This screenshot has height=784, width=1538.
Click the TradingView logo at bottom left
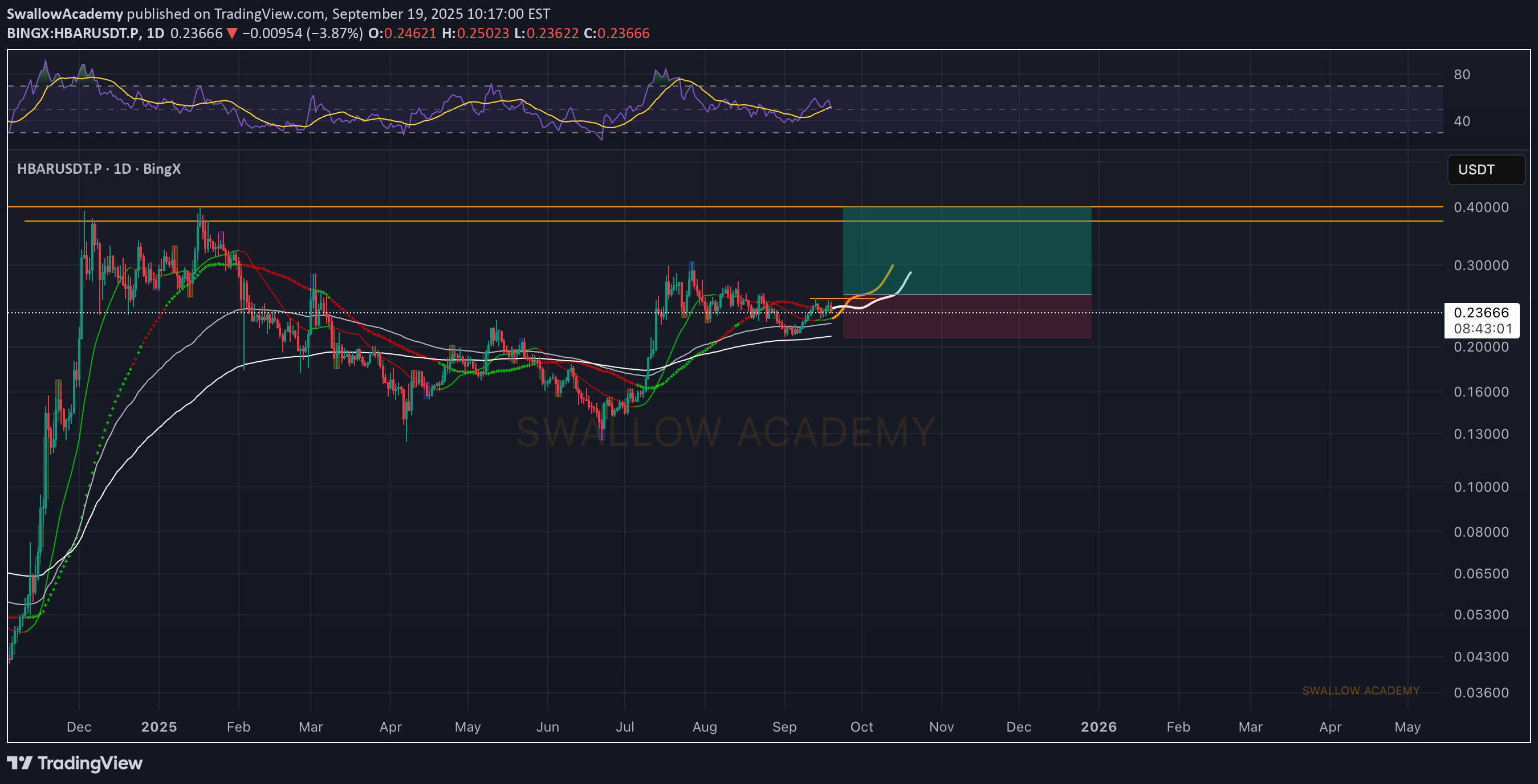point(75,763)
